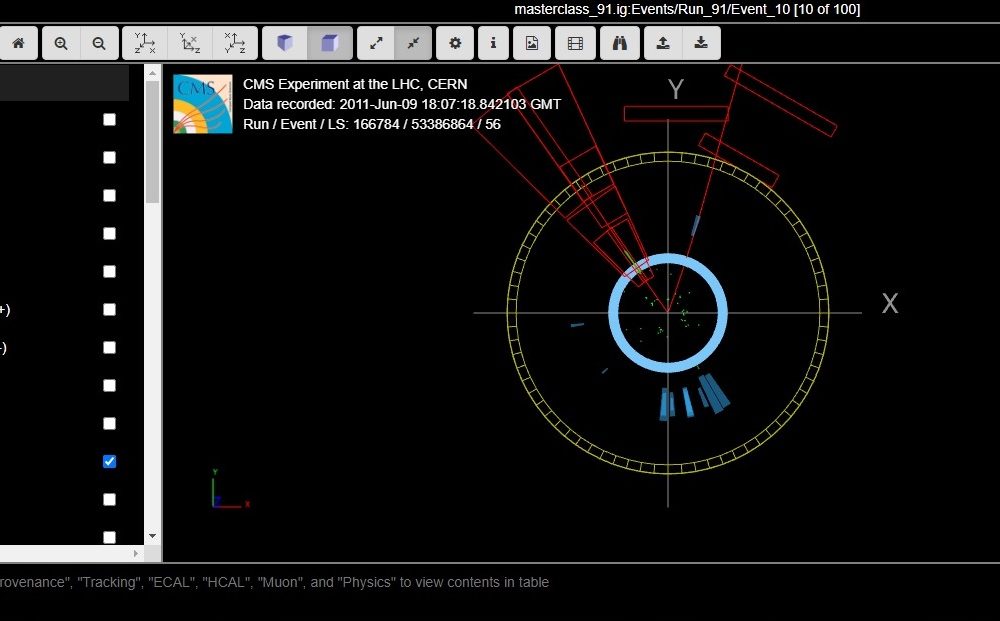Open settings with the gear icon

455,43
